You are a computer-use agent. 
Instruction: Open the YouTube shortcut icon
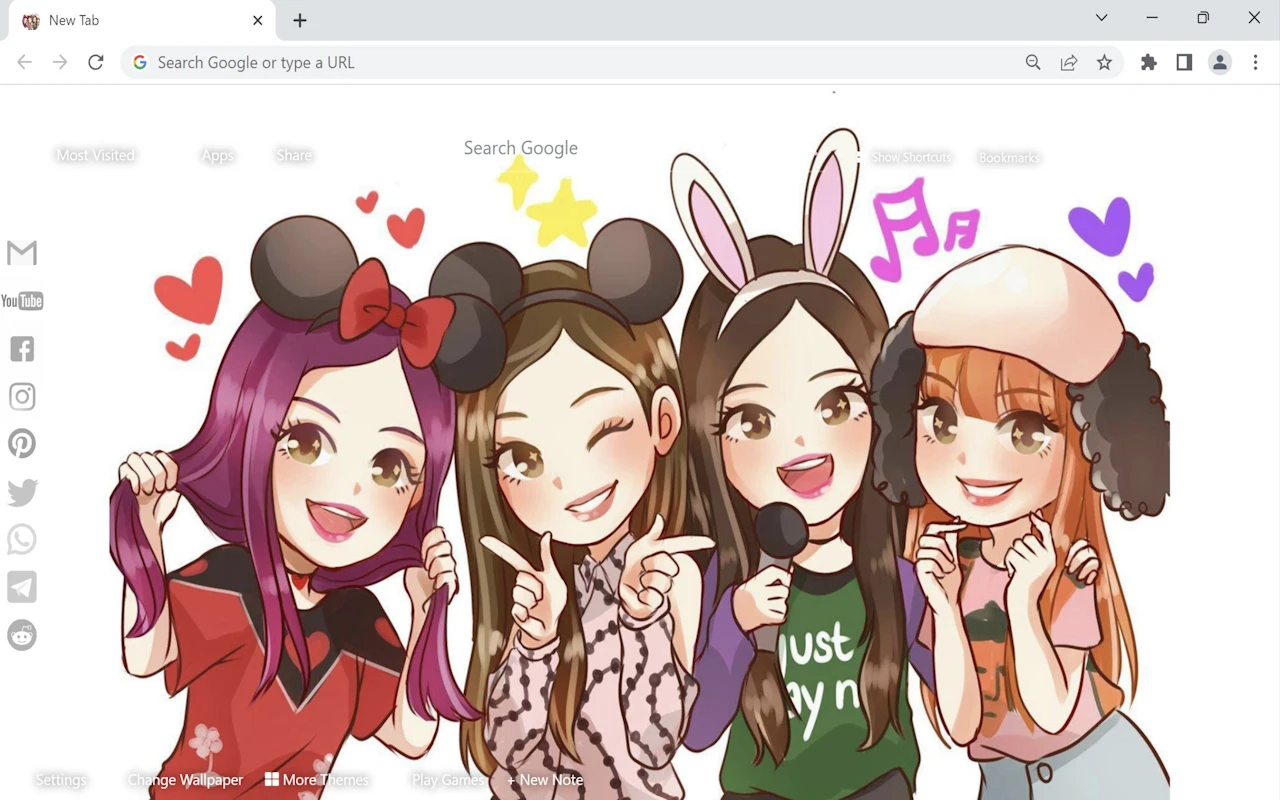pyautogui.click(x=22, y=301)
